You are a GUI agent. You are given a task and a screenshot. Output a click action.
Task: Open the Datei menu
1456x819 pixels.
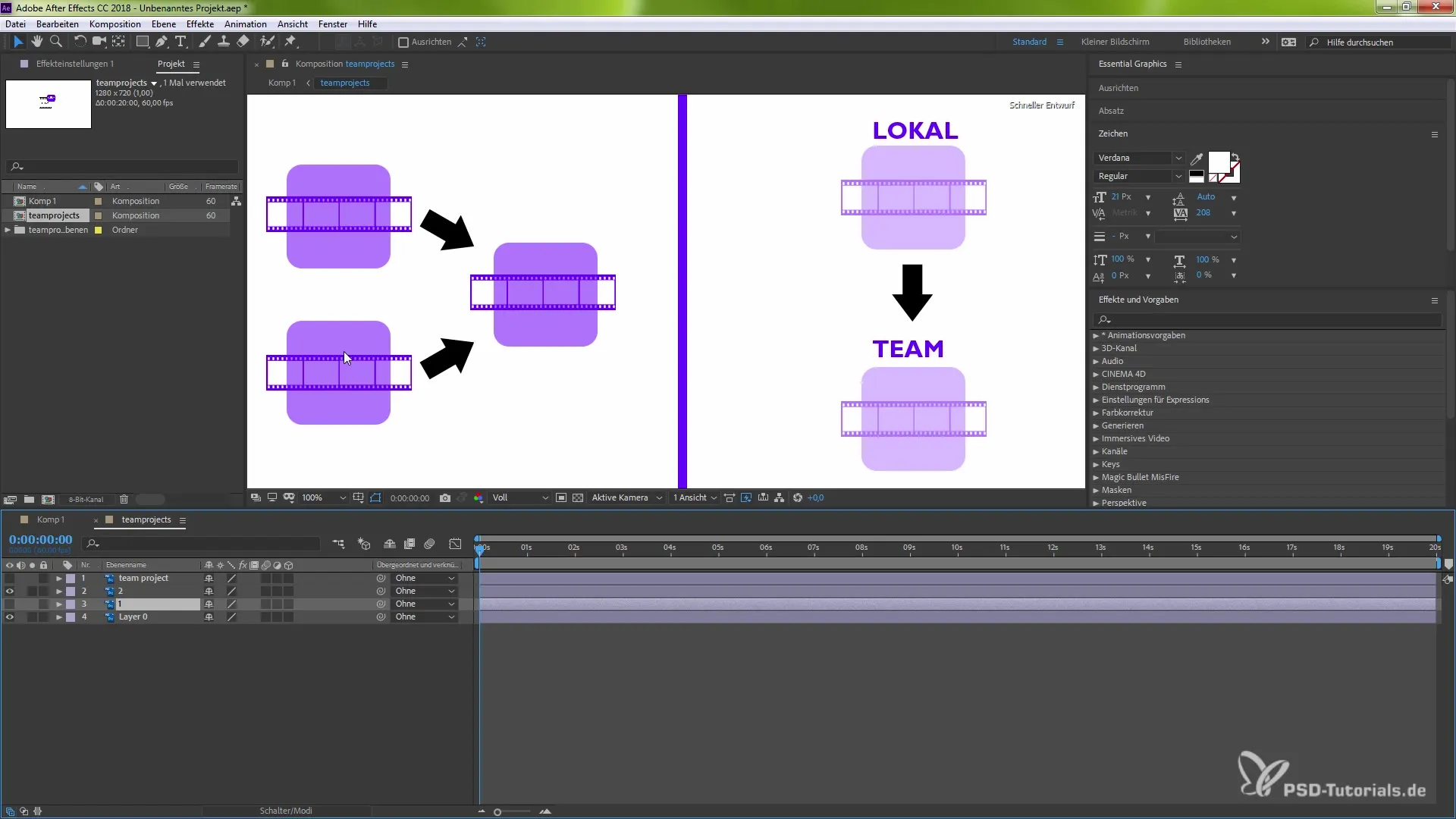click(x=15, y=24)
